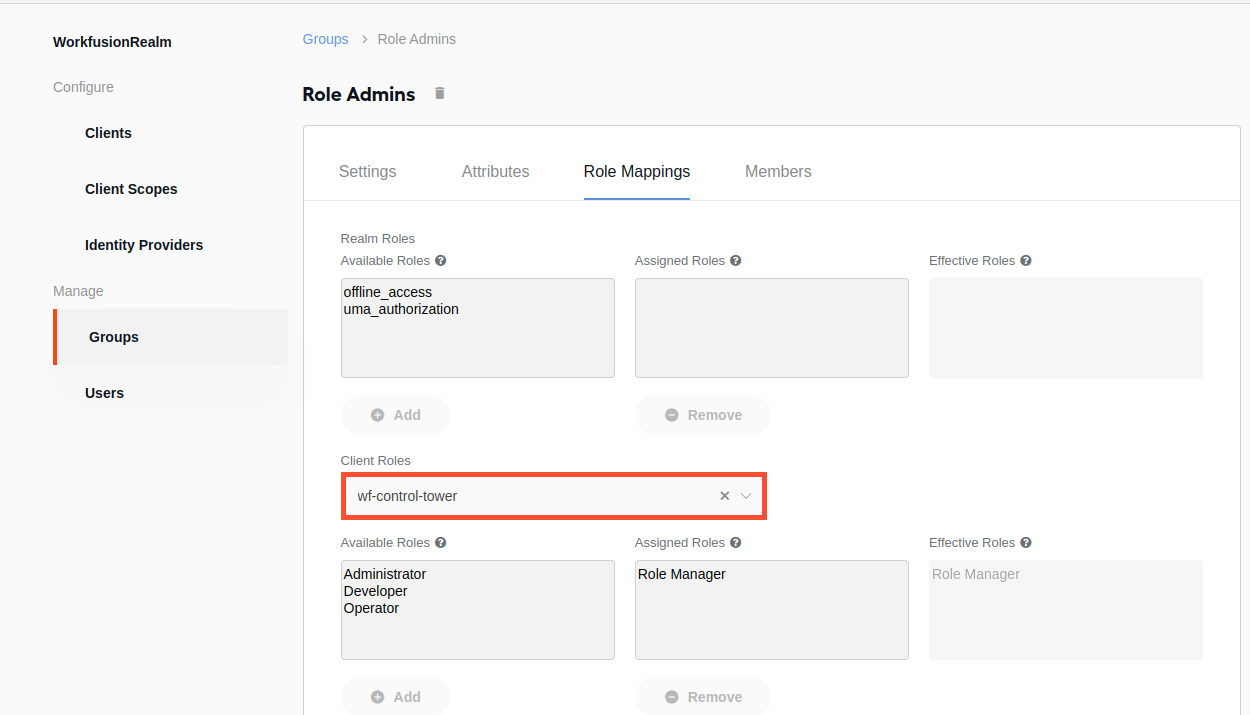Viewport: 1250px width, 715px height.
Task: Switch to the Settings tab
Action: 368,172
